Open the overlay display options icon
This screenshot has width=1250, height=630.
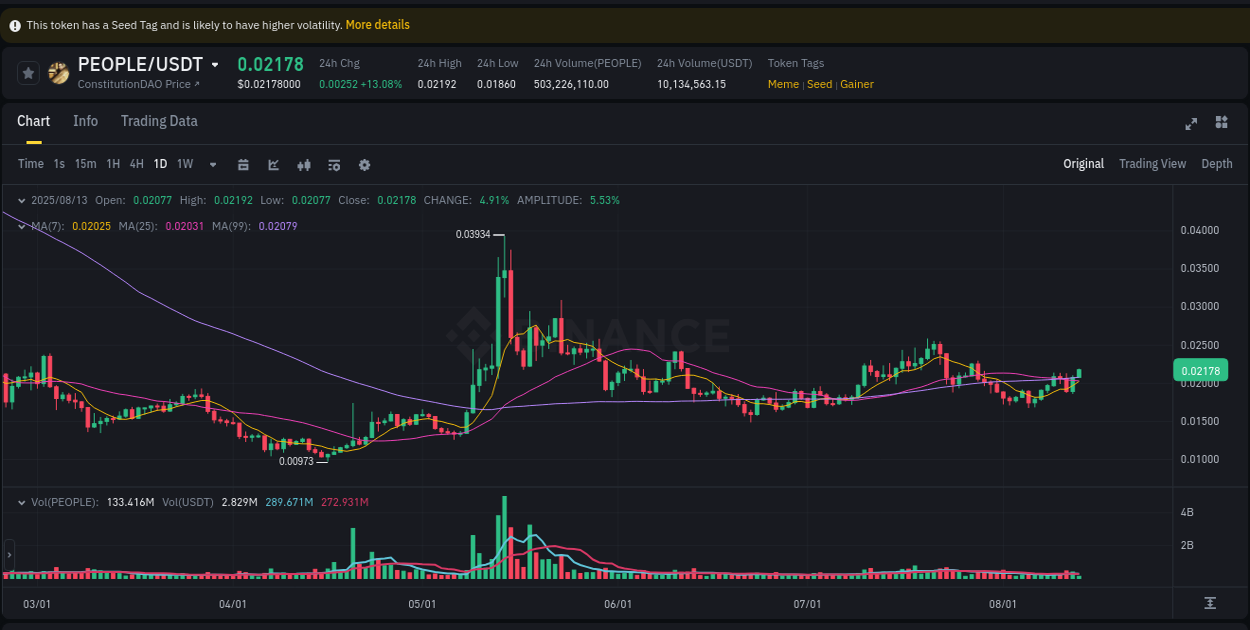[x=334, y=163]
